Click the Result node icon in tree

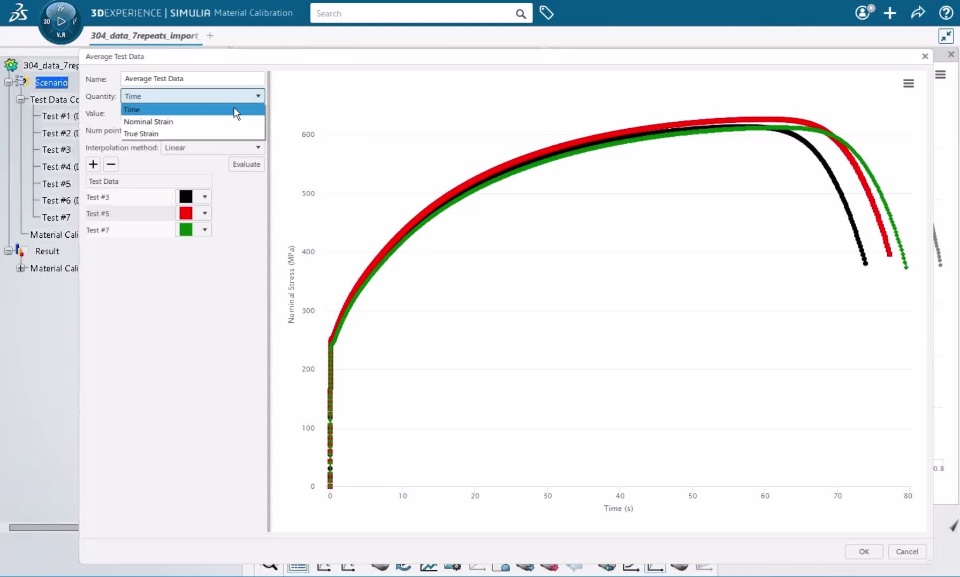coord(20,251)
